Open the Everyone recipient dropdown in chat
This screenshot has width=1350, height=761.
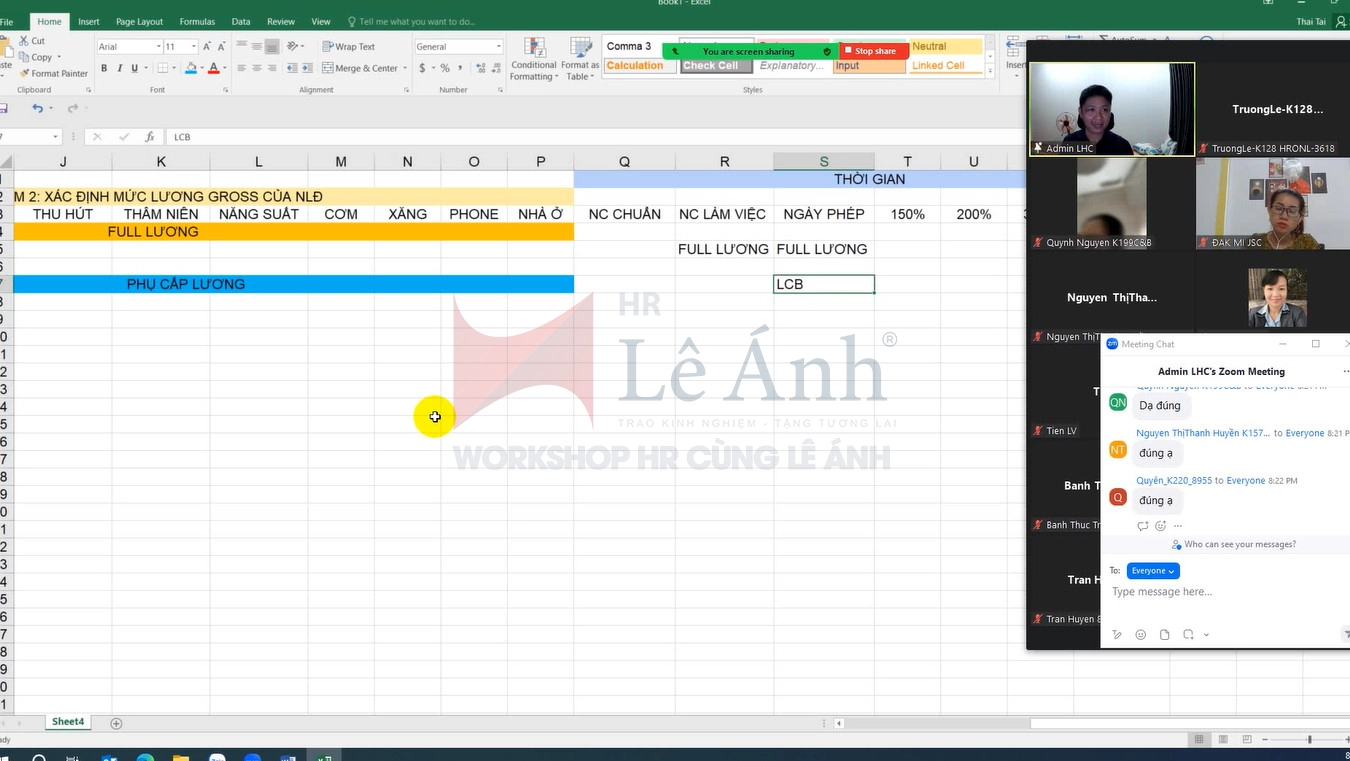click(1153, 571)
